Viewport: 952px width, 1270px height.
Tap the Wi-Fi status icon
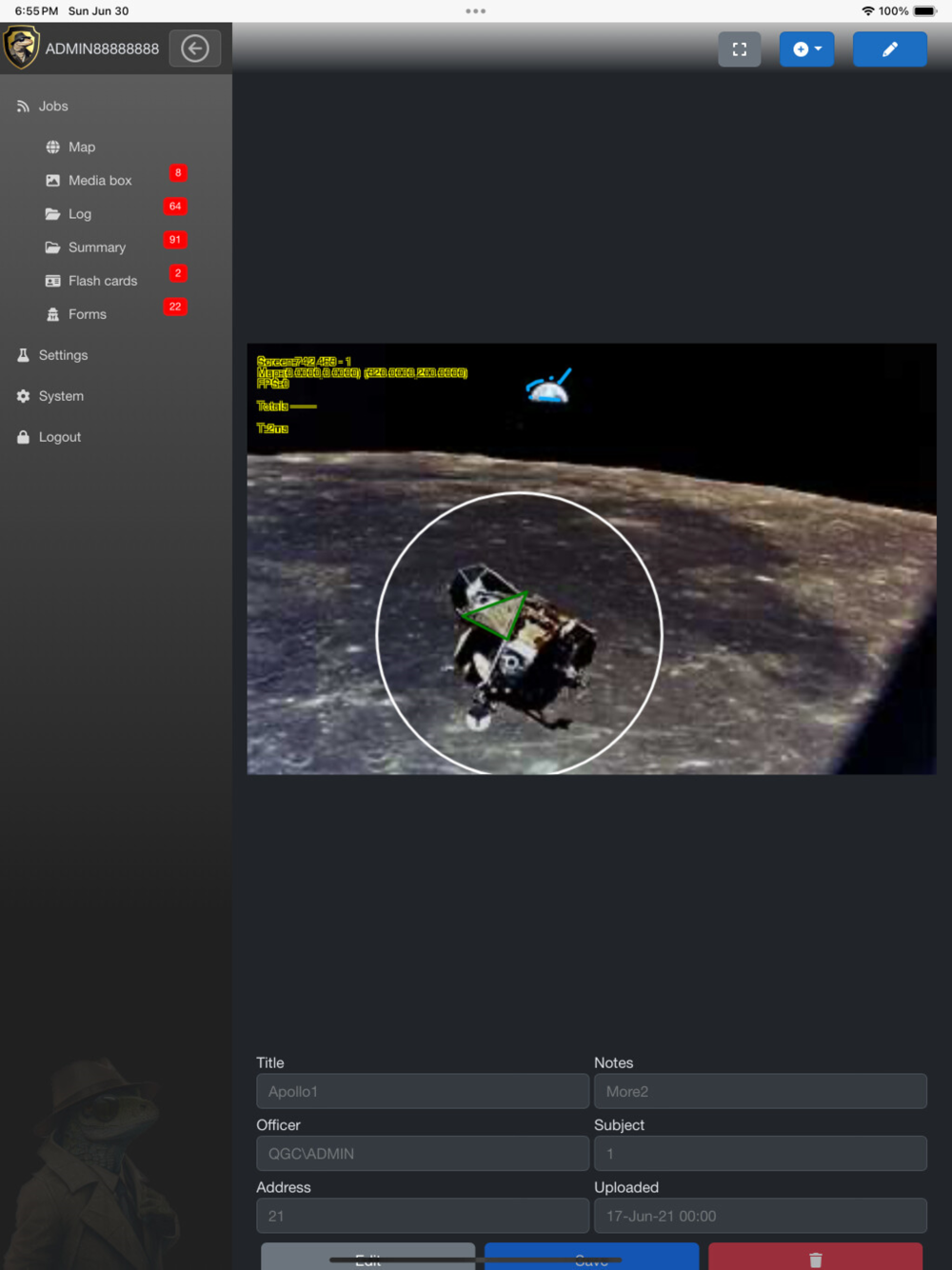(868, 11)
